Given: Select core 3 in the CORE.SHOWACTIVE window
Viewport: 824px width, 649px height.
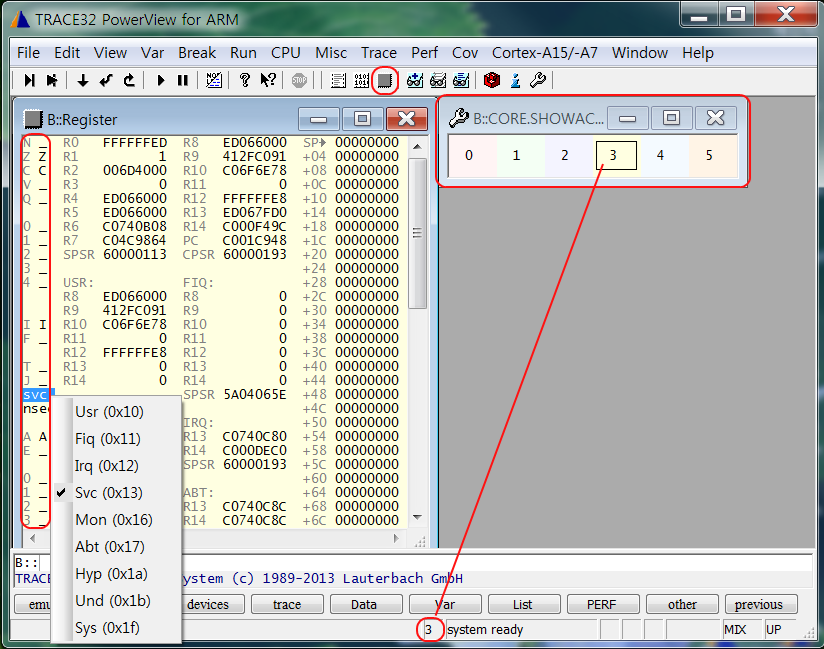Looking at the screenshot, I should (x=615, y=155).
